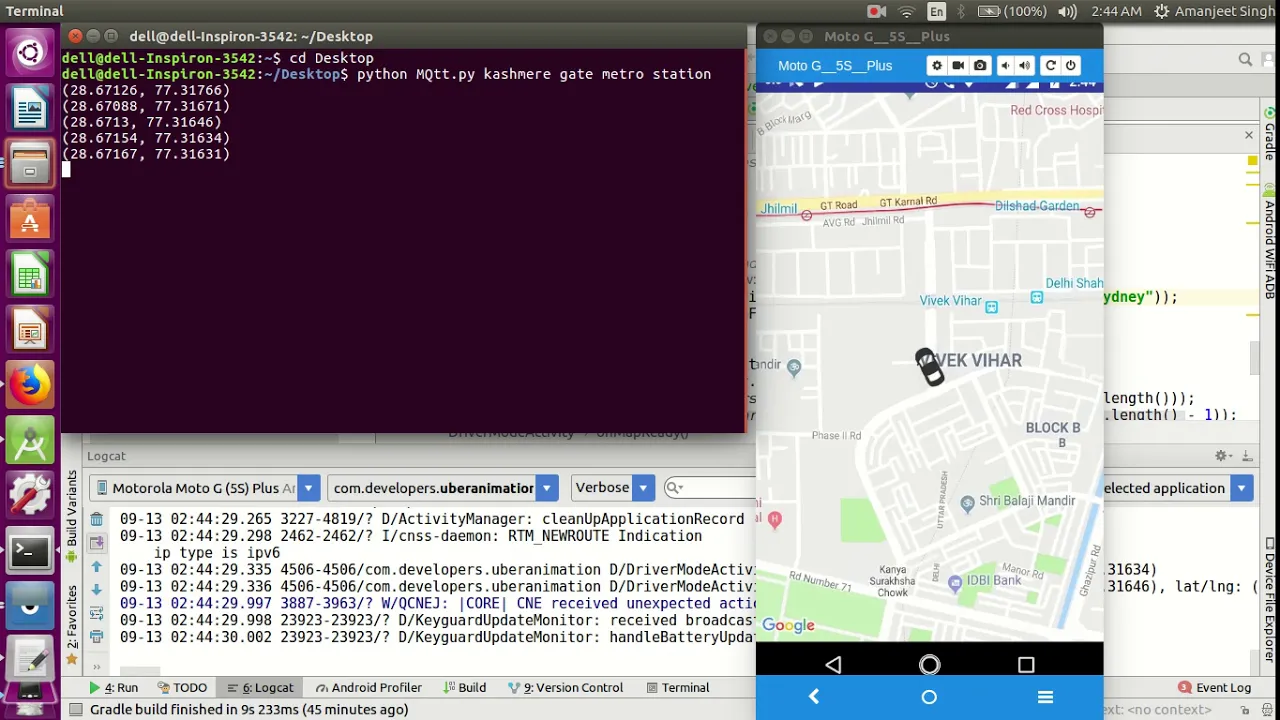
Task: Click the scroll to end logcat icon
Action: coord(96,543)
